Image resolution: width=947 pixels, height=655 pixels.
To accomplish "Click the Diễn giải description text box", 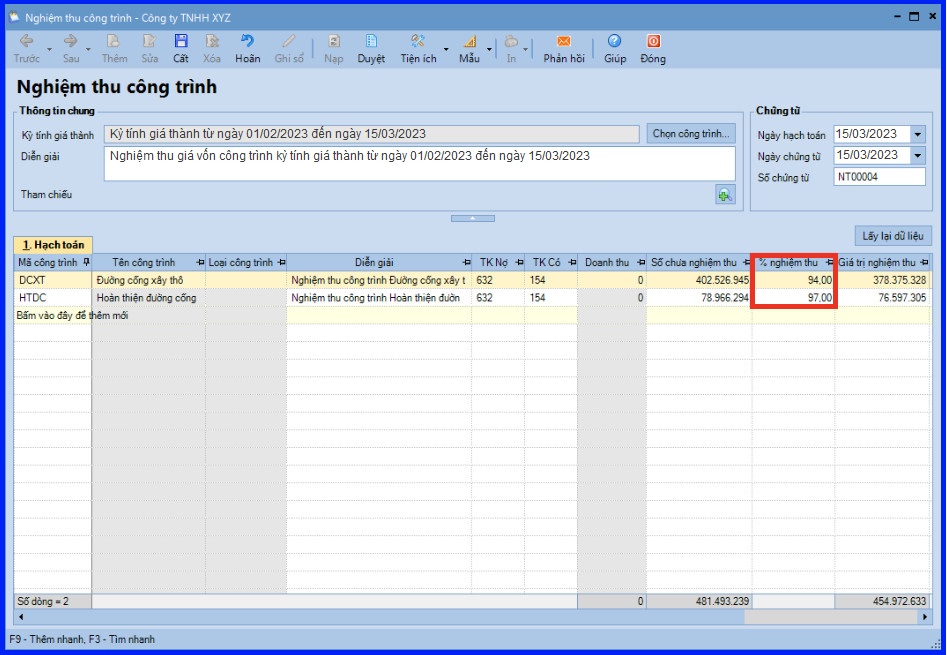I will pyautogui.click(x=420, y=164).
